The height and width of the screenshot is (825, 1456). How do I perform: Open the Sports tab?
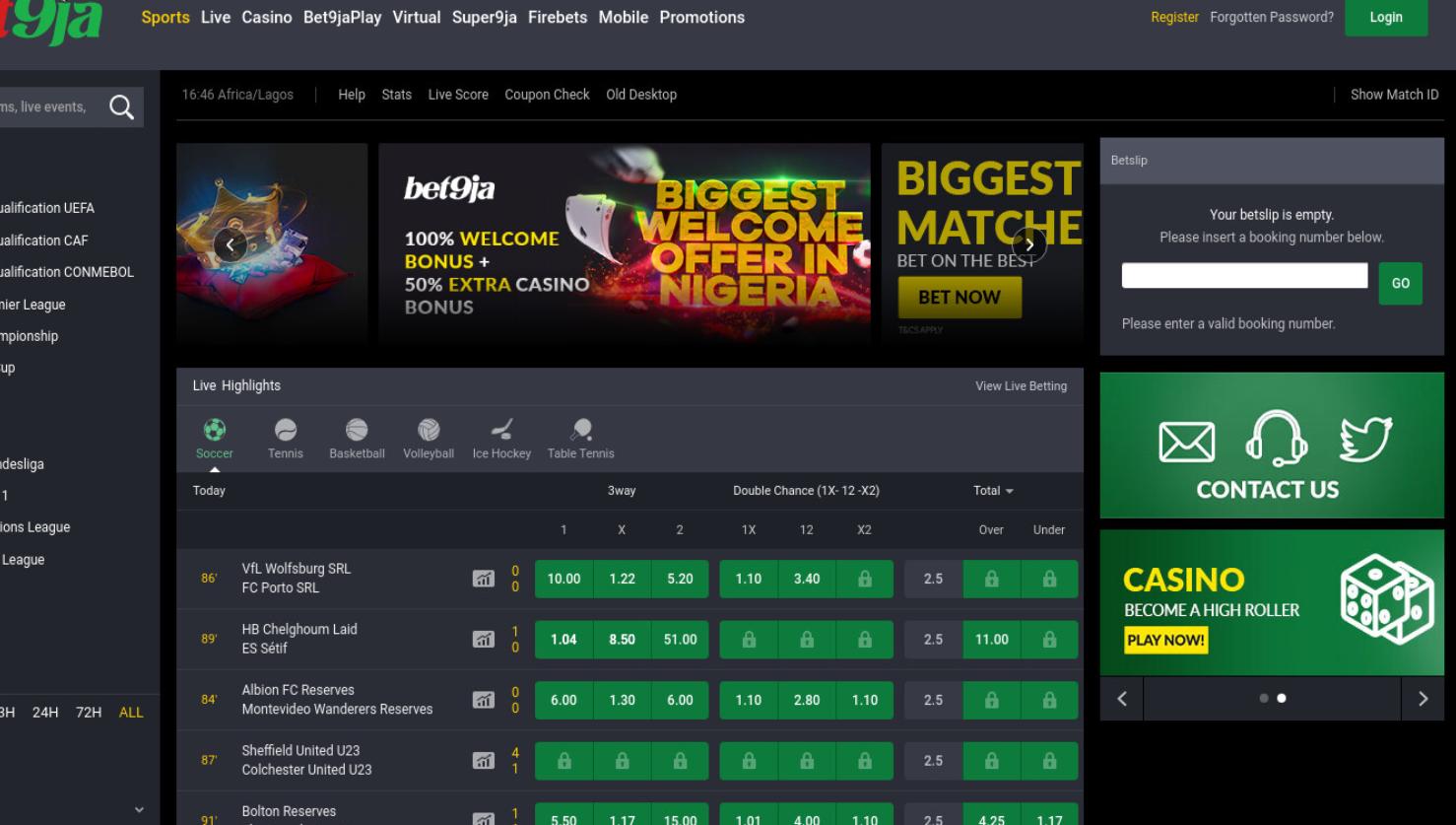tap(165, 18)
